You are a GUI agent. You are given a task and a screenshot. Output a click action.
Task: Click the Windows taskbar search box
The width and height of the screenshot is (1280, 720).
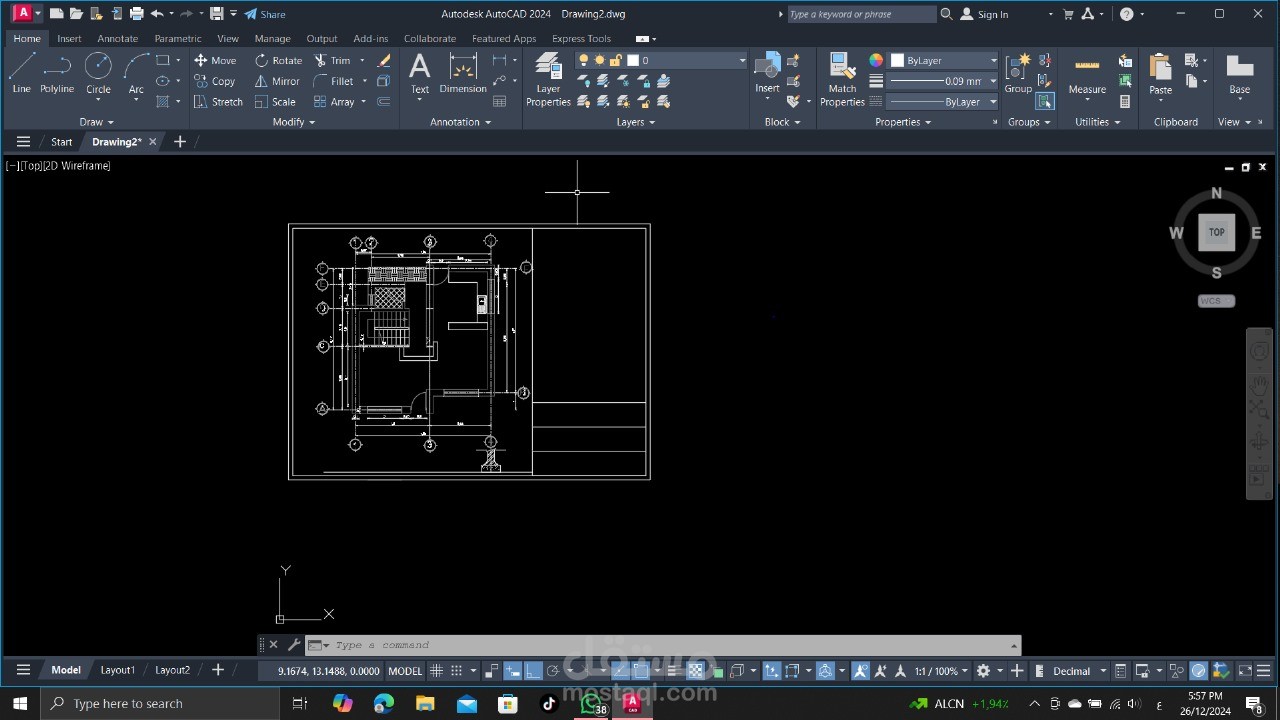click(x=160, y=704)
